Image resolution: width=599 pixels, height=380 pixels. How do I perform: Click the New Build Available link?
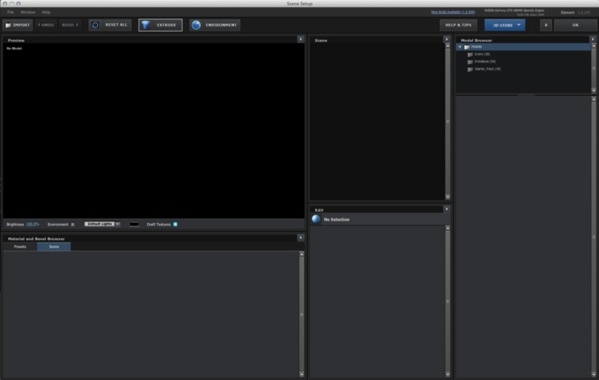pyautogui.click(x=453, y=12)
